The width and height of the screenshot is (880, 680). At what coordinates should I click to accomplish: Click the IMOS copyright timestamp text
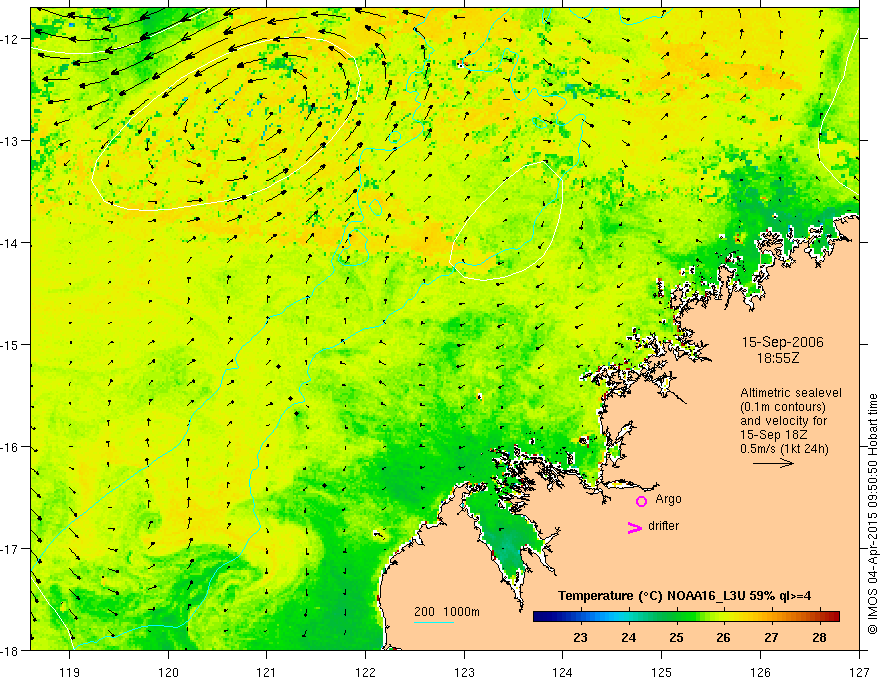pos(872,514)
